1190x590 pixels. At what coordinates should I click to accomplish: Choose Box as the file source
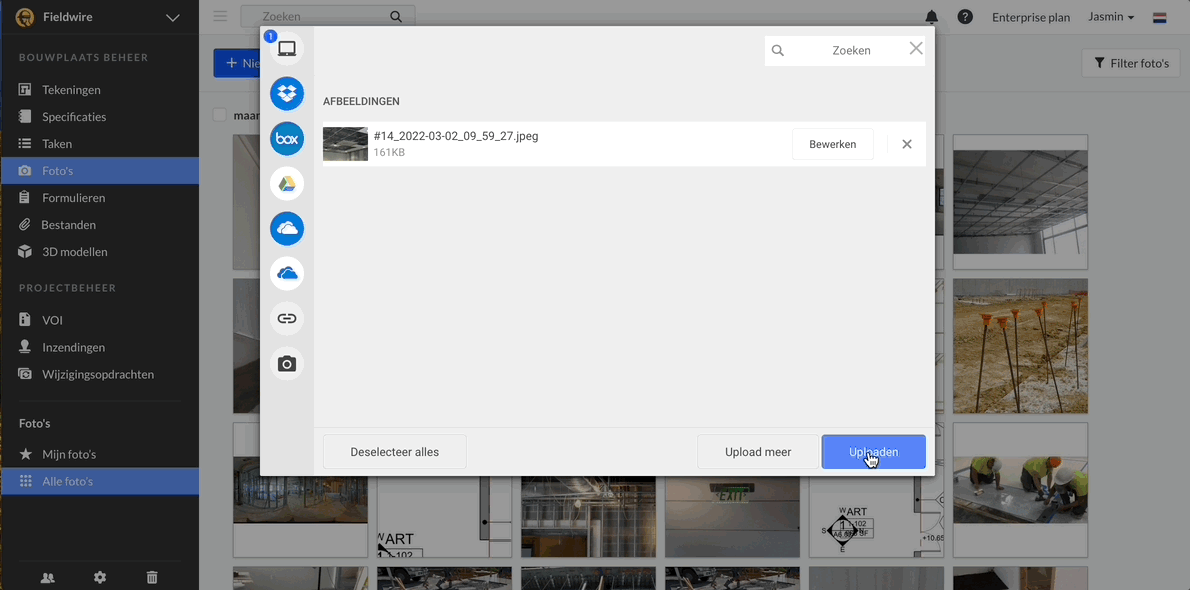coord(287,138)
